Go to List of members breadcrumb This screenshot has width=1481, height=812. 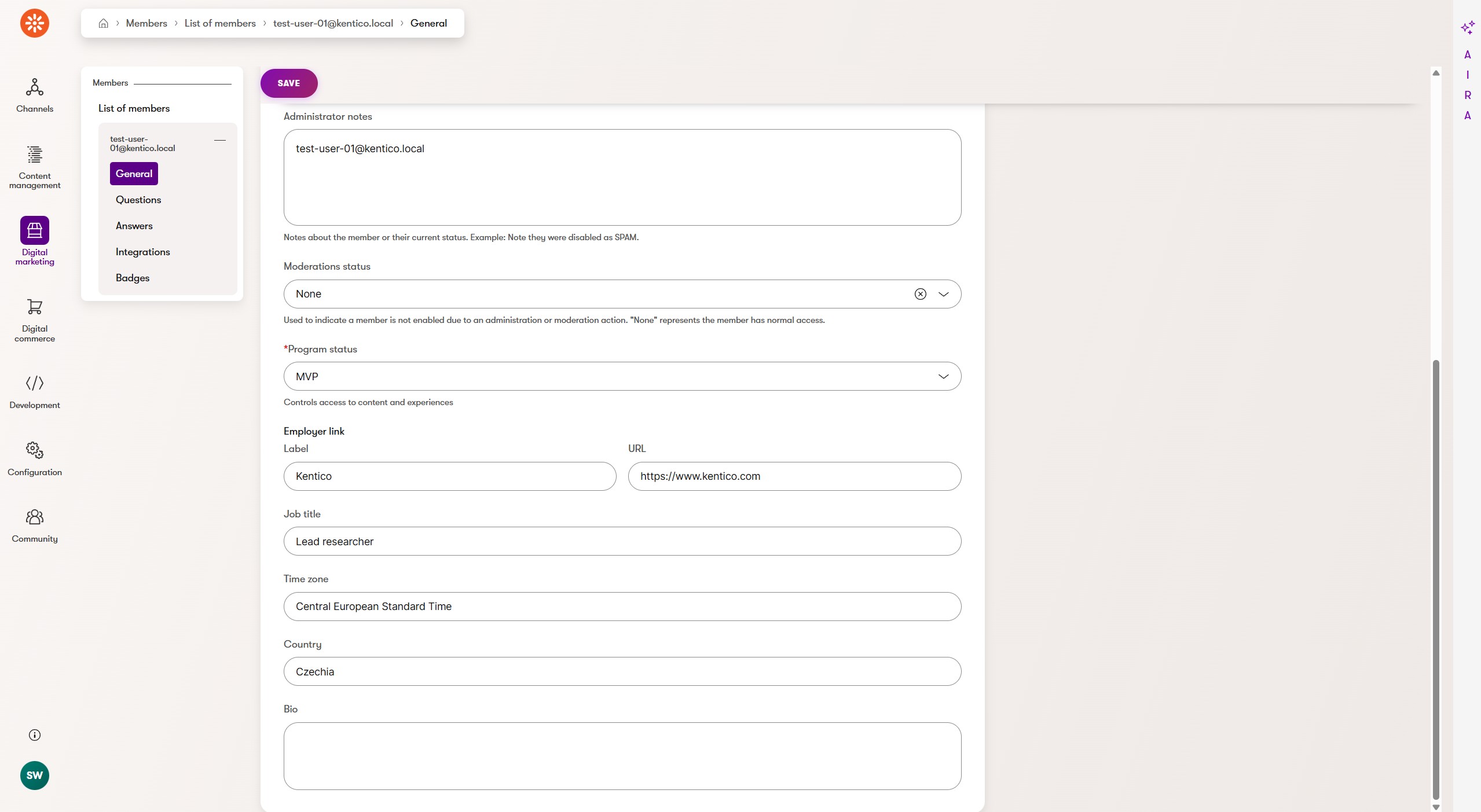[x=220, y=23]
